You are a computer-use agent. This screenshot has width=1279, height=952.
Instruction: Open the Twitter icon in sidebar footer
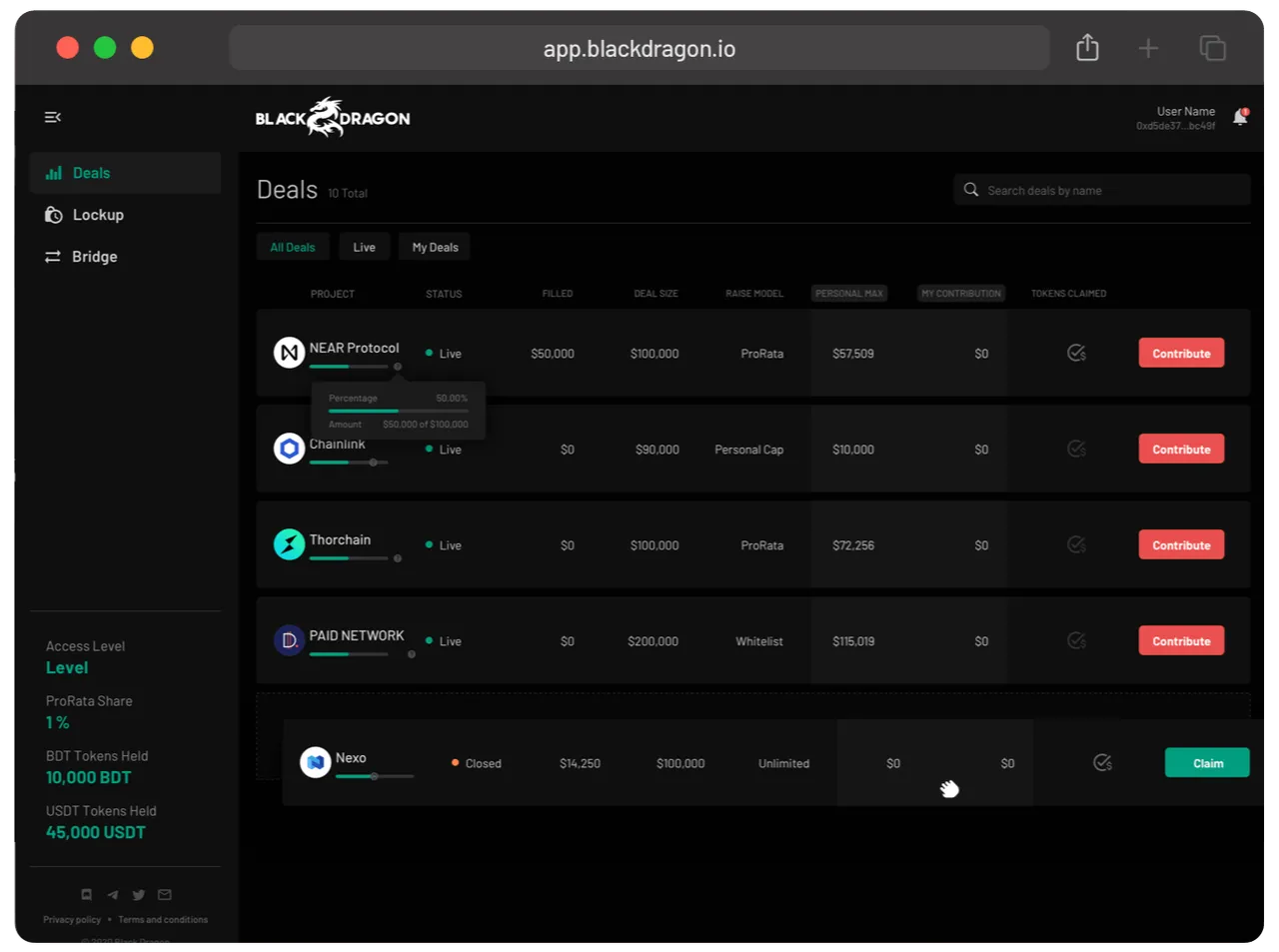pyautogui.click(x=139, y=894)
